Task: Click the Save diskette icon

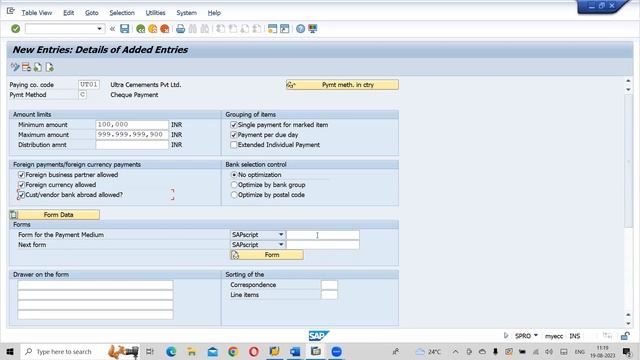Action: pos(124,29)
